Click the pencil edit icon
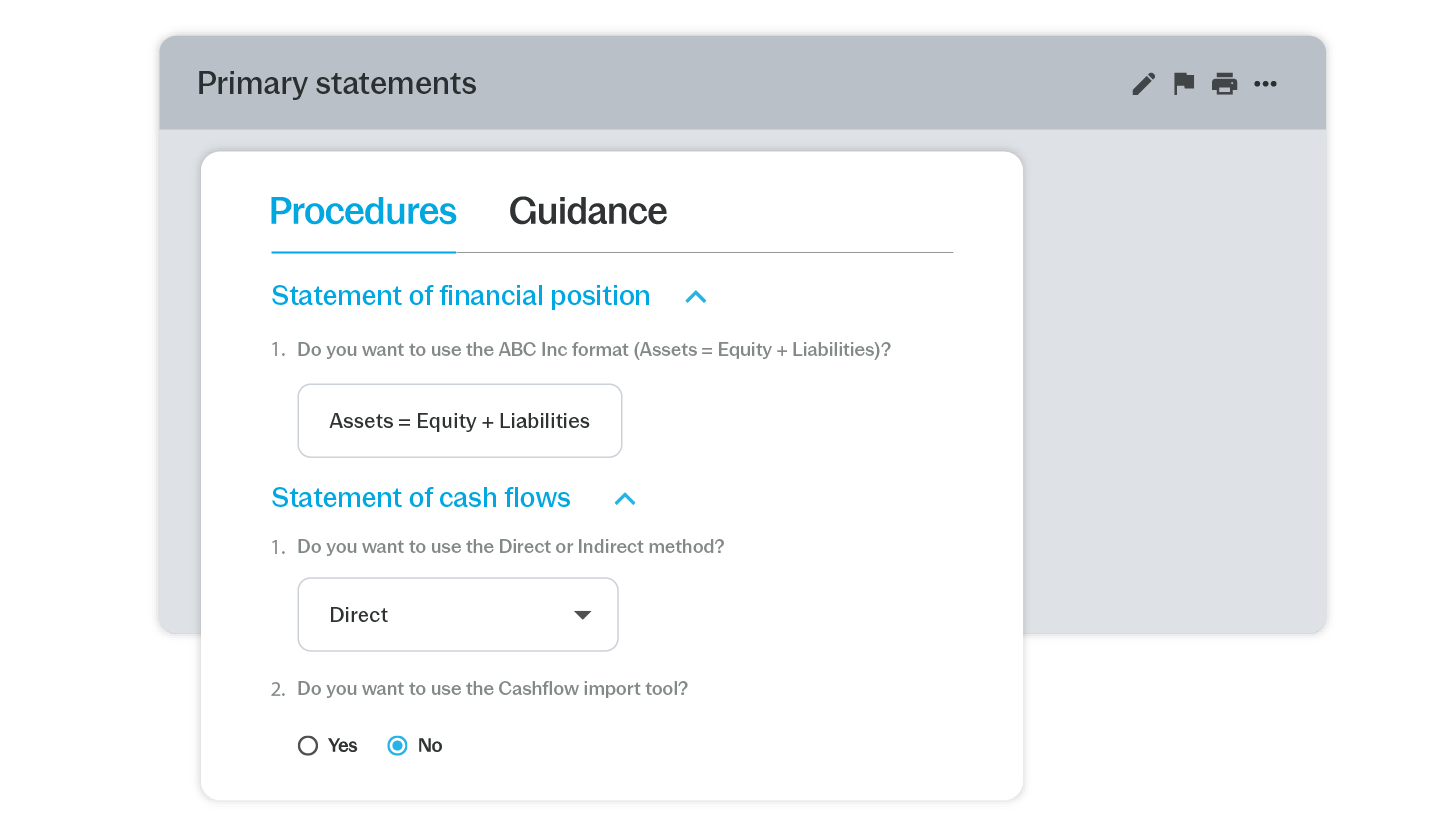The width and height of the screenshot is (1450, 817). click(x=1143, y=84)
